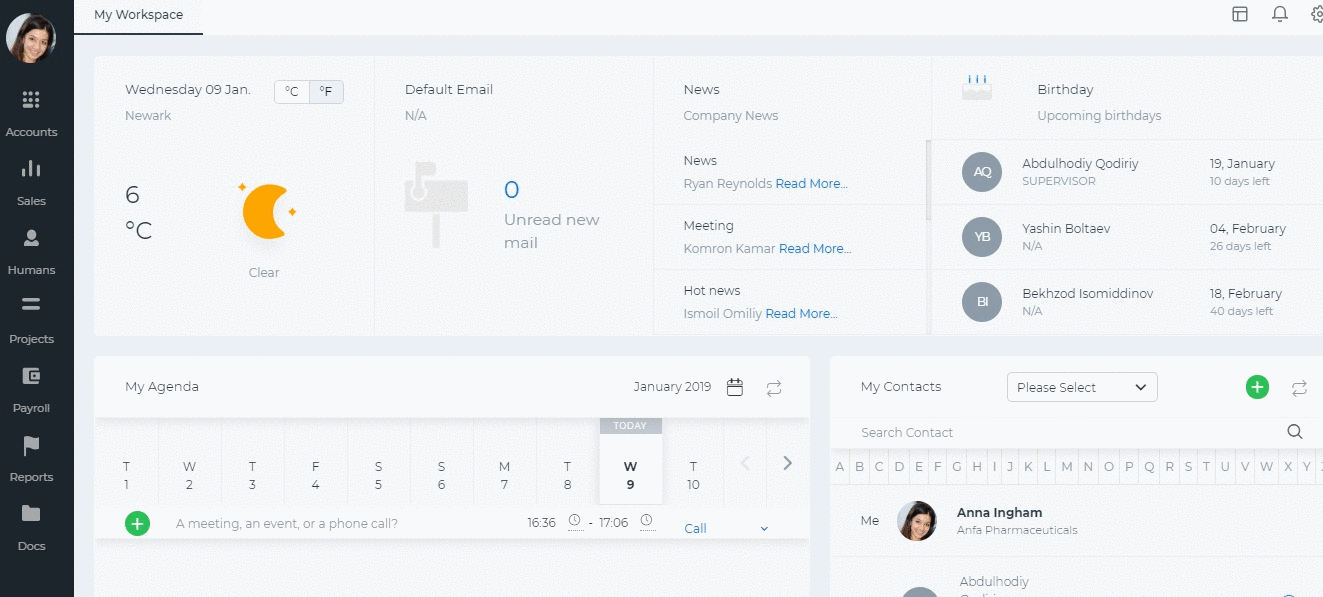Open the Payroll module in sidebar
This screenshot has width=1323, height=597.
(x=31, y=389)
